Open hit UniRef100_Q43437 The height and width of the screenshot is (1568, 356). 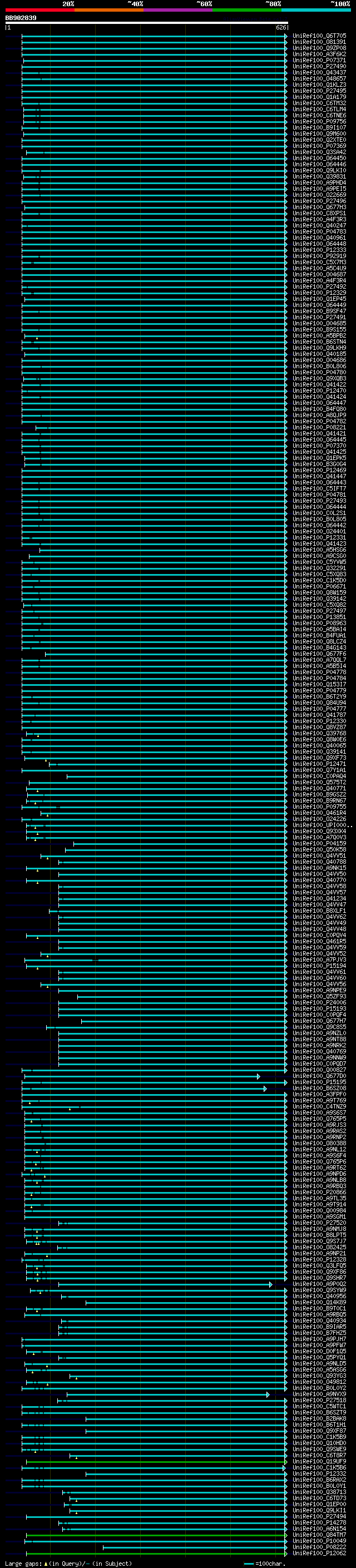(x=319, y=72)
